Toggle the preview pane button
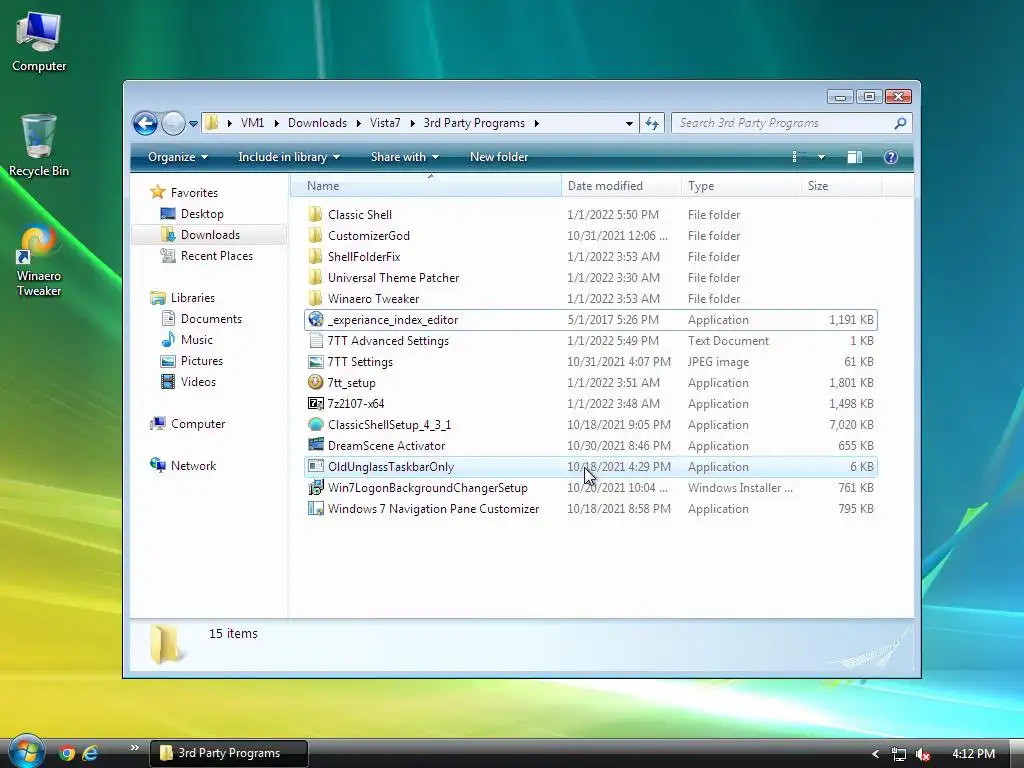 coord(854,157)
